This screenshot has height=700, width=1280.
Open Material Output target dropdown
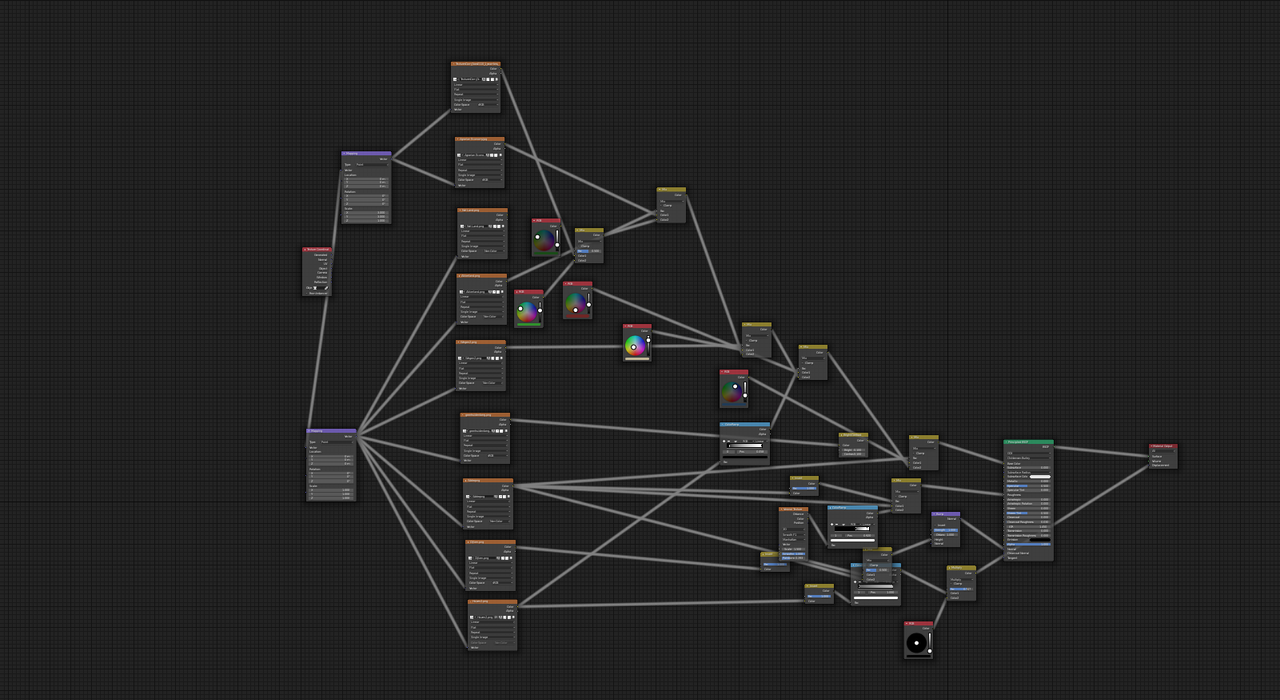pos(1164,451)
